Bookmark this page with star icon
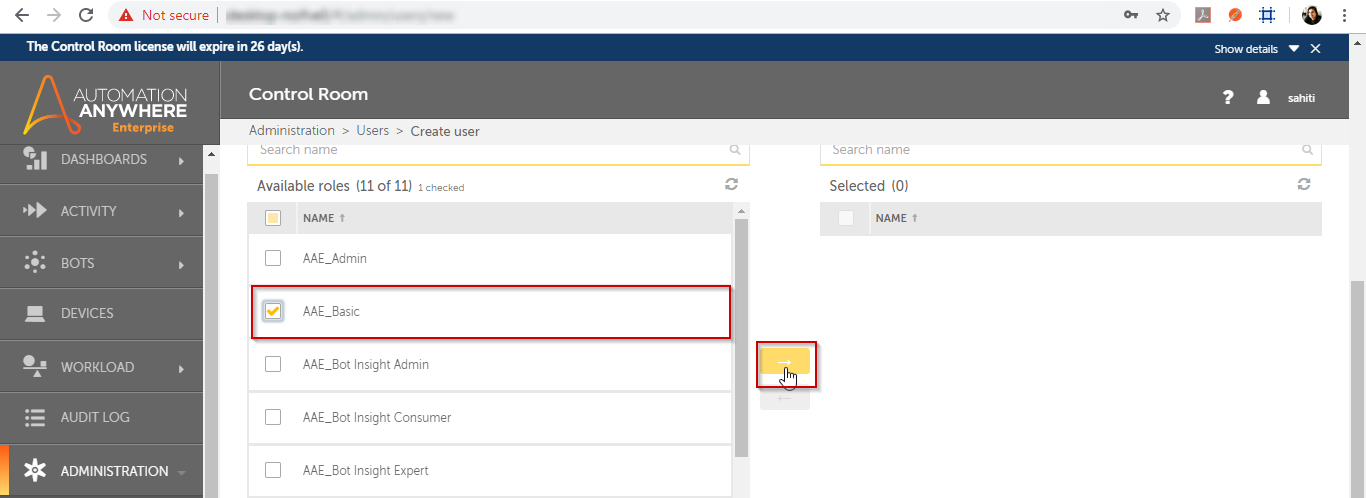The image size is (1366, 498). (x=1163, y=15)
